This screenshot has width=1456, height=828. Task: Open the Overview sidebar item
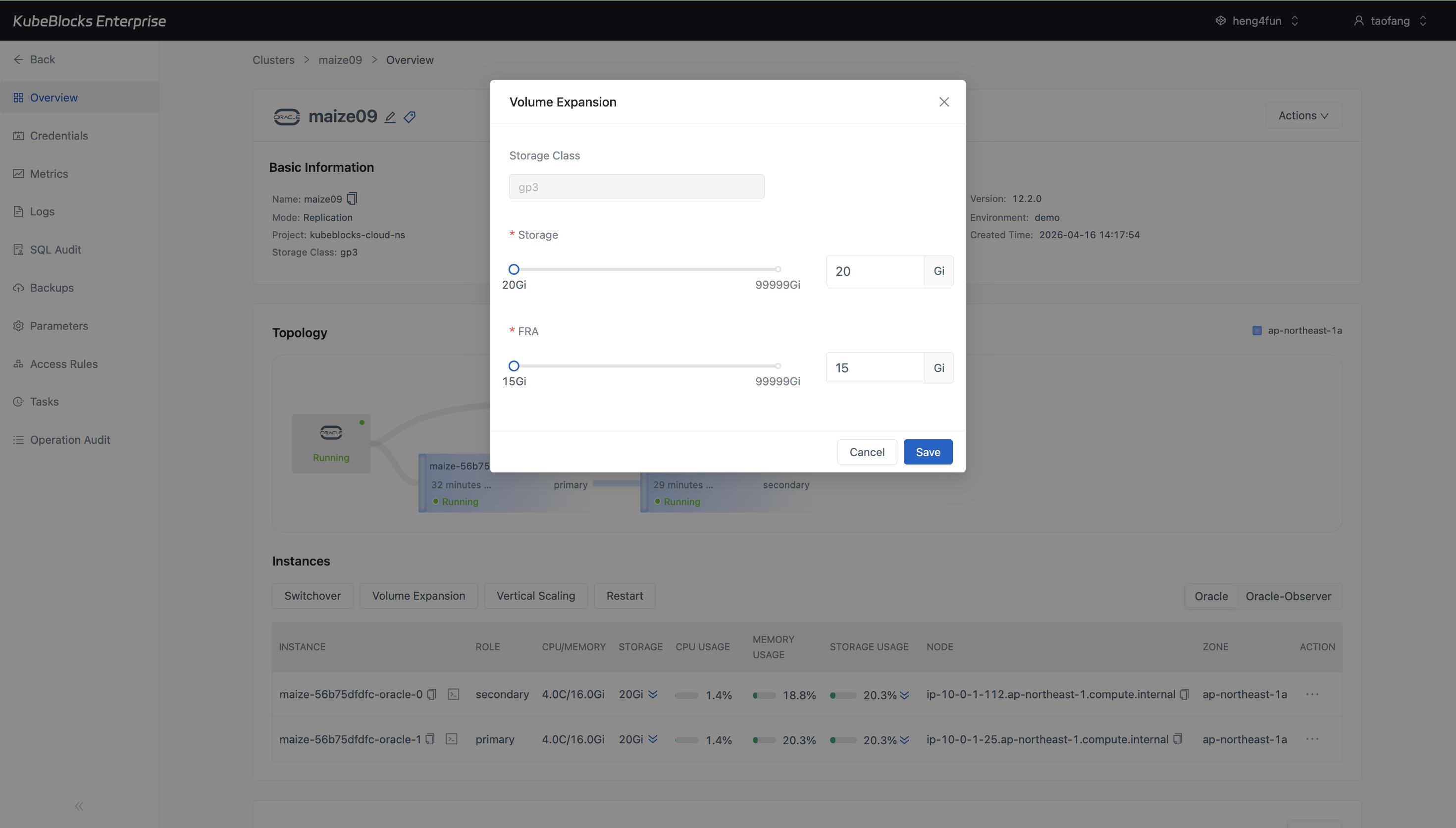click(80, 98)
